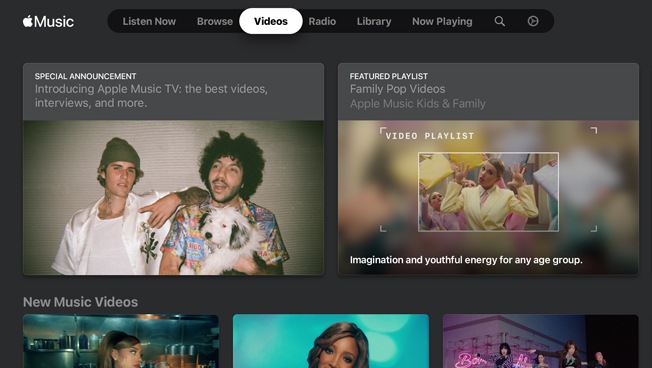Open the teal-background new music video thumbnail
Viewport: 652px width, 368px height.
click(331, 341)
